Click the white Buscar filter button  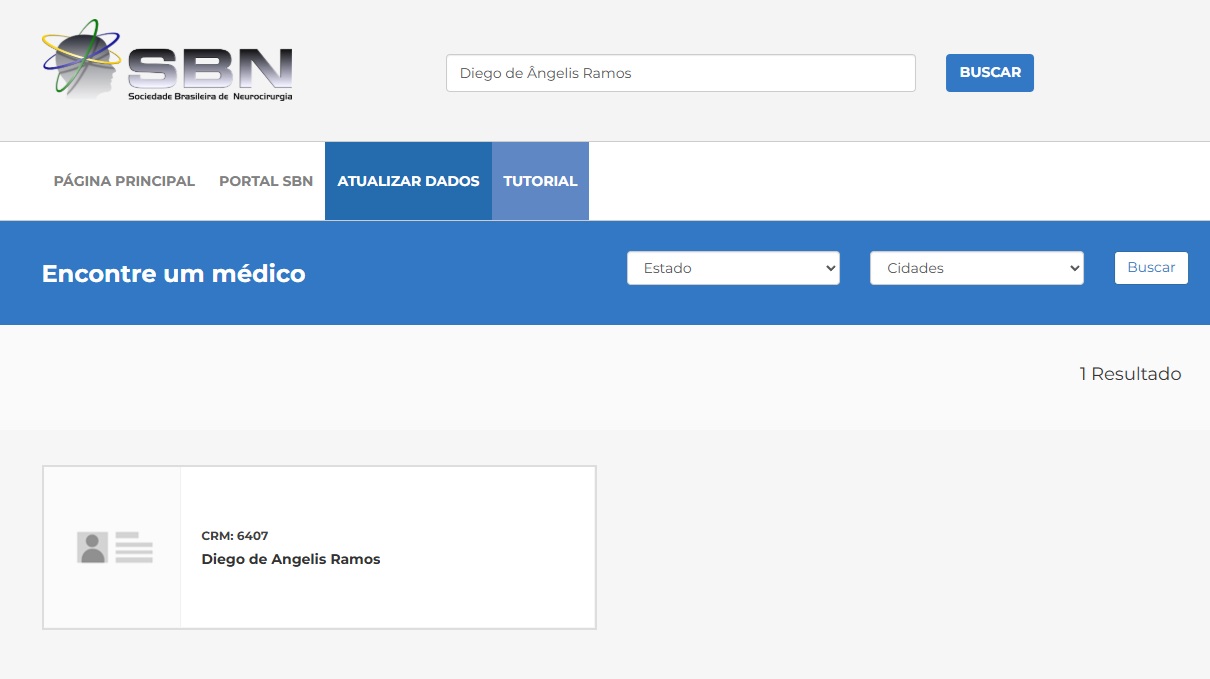coord(1151,268)
